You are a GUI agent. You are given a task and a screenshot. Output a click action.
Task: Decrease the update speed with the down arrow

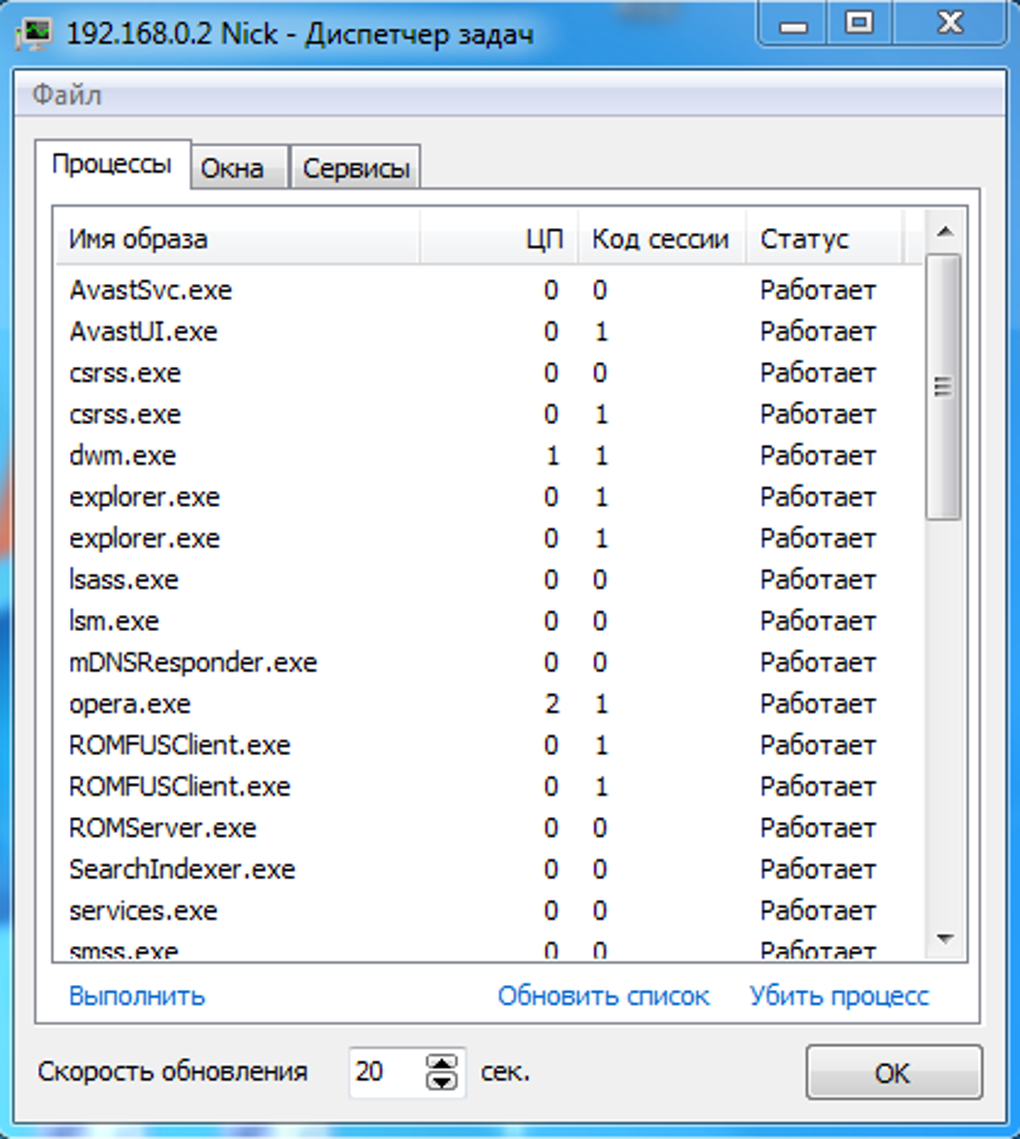click(x=442, y=1081)
